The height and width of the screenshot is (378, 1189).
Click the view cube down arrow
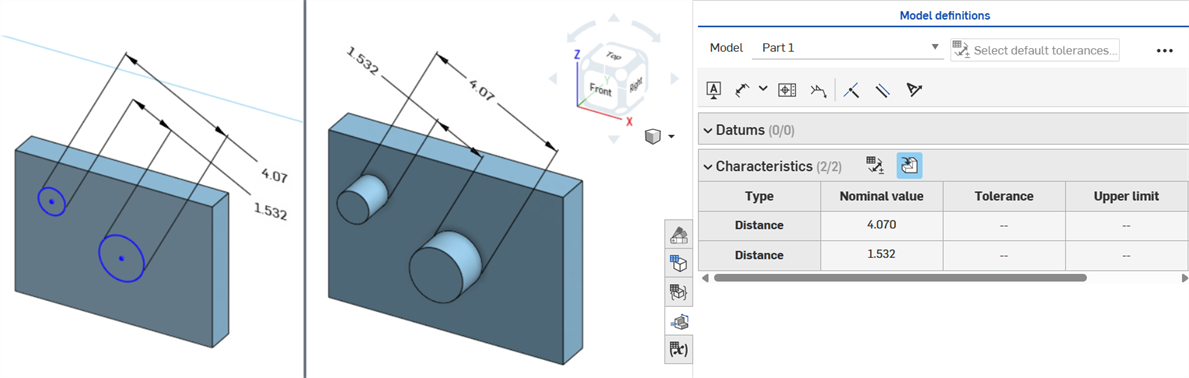[x=614, y=139]
